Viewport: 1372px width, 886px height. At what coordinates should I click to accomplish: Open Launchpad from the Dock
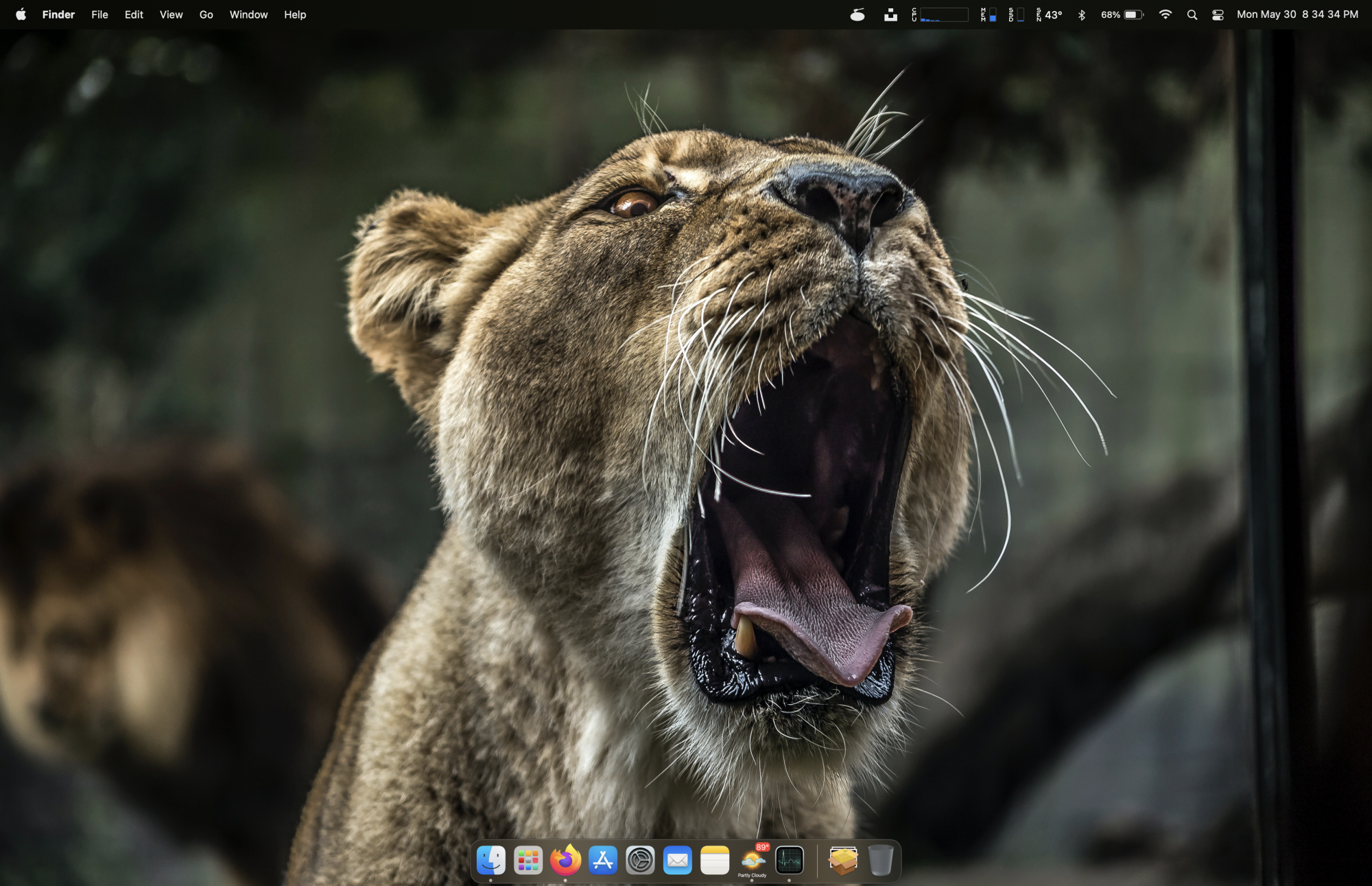click(x=528, y=860)
